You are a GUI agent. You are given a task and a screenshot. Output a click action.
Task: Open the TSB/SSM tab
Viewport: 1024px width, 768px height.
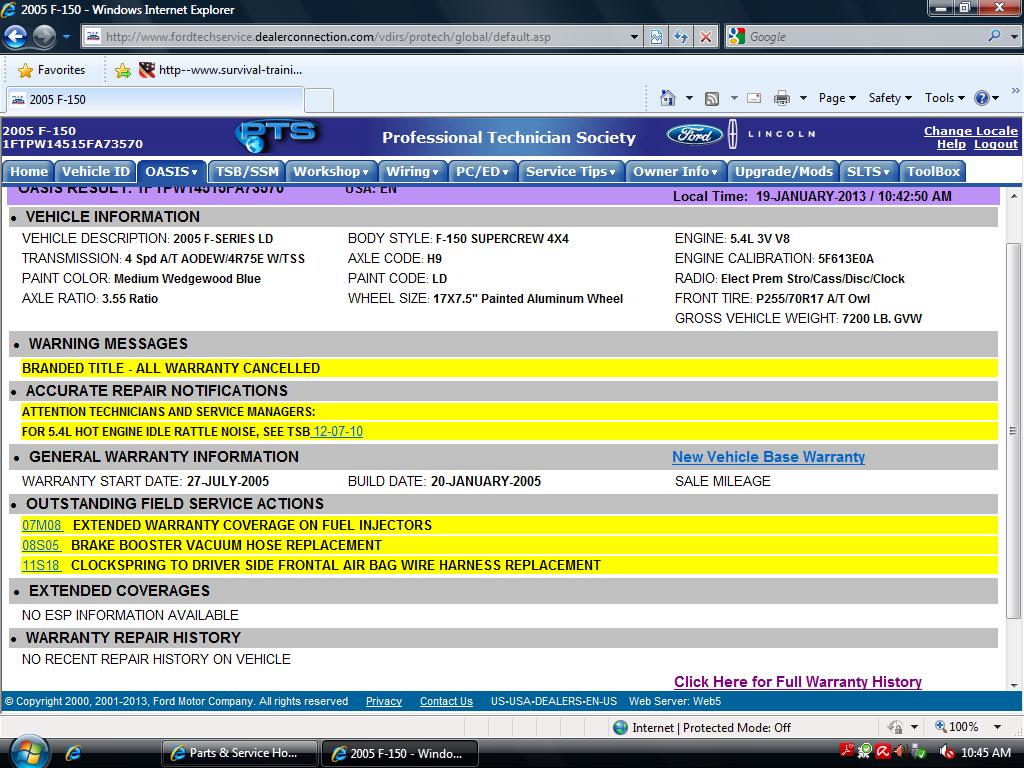click(247, 171)
